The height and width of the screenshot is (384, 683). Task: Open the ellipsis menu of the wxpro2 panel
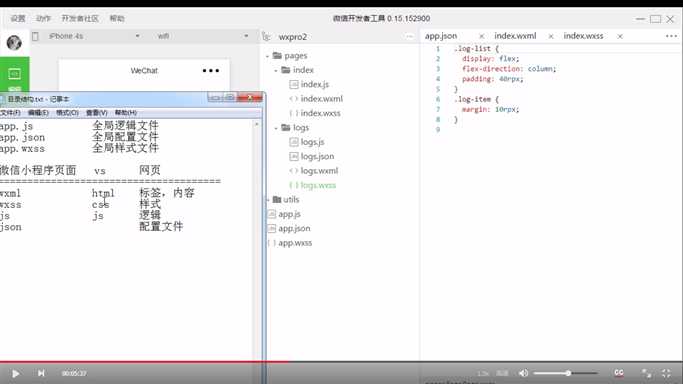pos(409,37)
